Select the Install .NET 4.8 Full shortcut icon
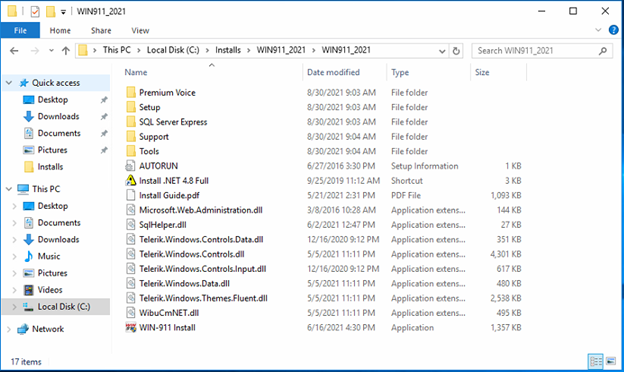The height and width of the screenshot is (372, 624). click(131, 181)
